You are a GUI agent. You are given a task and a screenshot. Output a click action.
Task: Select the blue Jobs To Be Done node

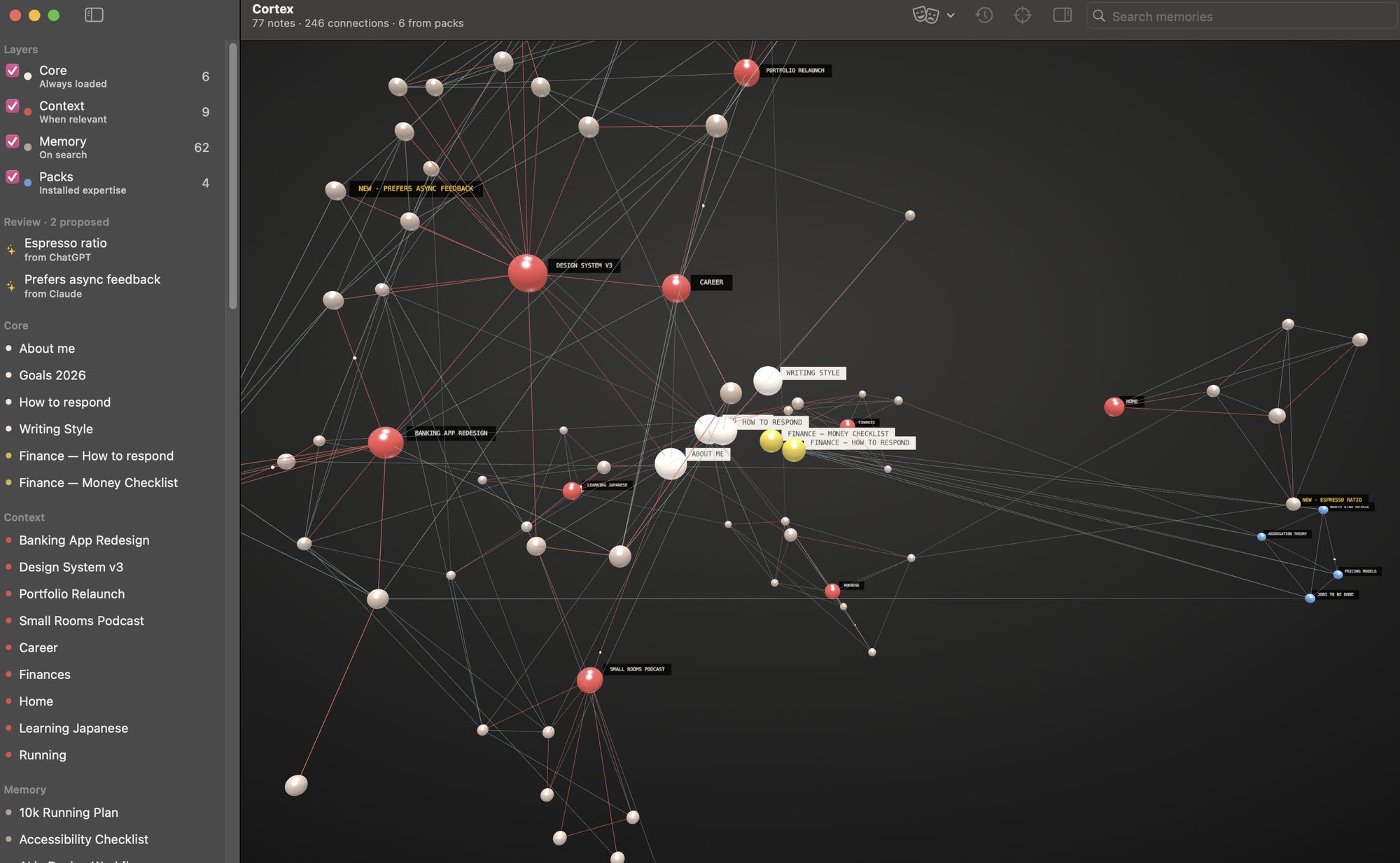(x=1310, y=598)
